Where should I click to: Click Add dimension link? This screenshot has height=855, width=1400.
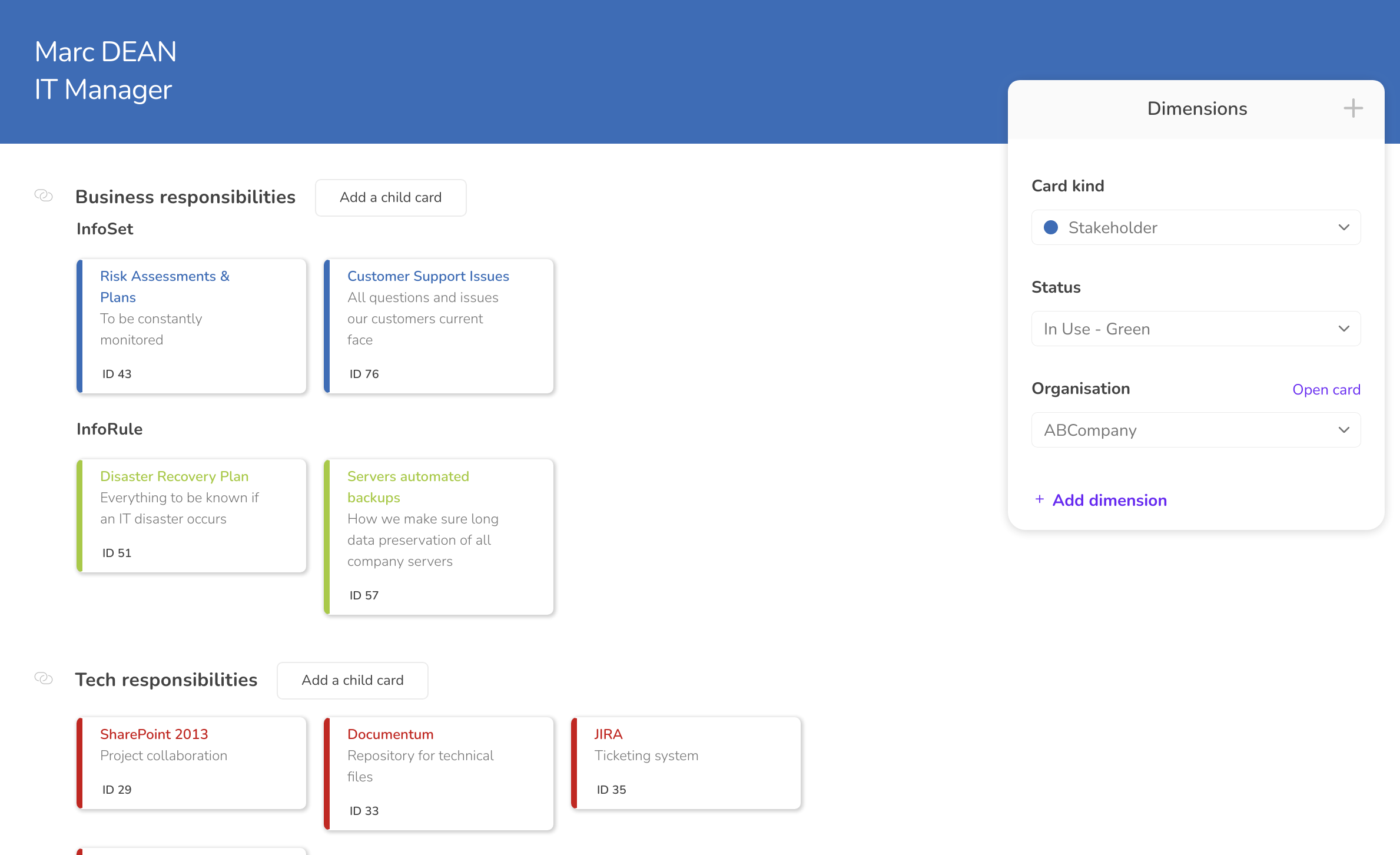tap(1109, 500)
